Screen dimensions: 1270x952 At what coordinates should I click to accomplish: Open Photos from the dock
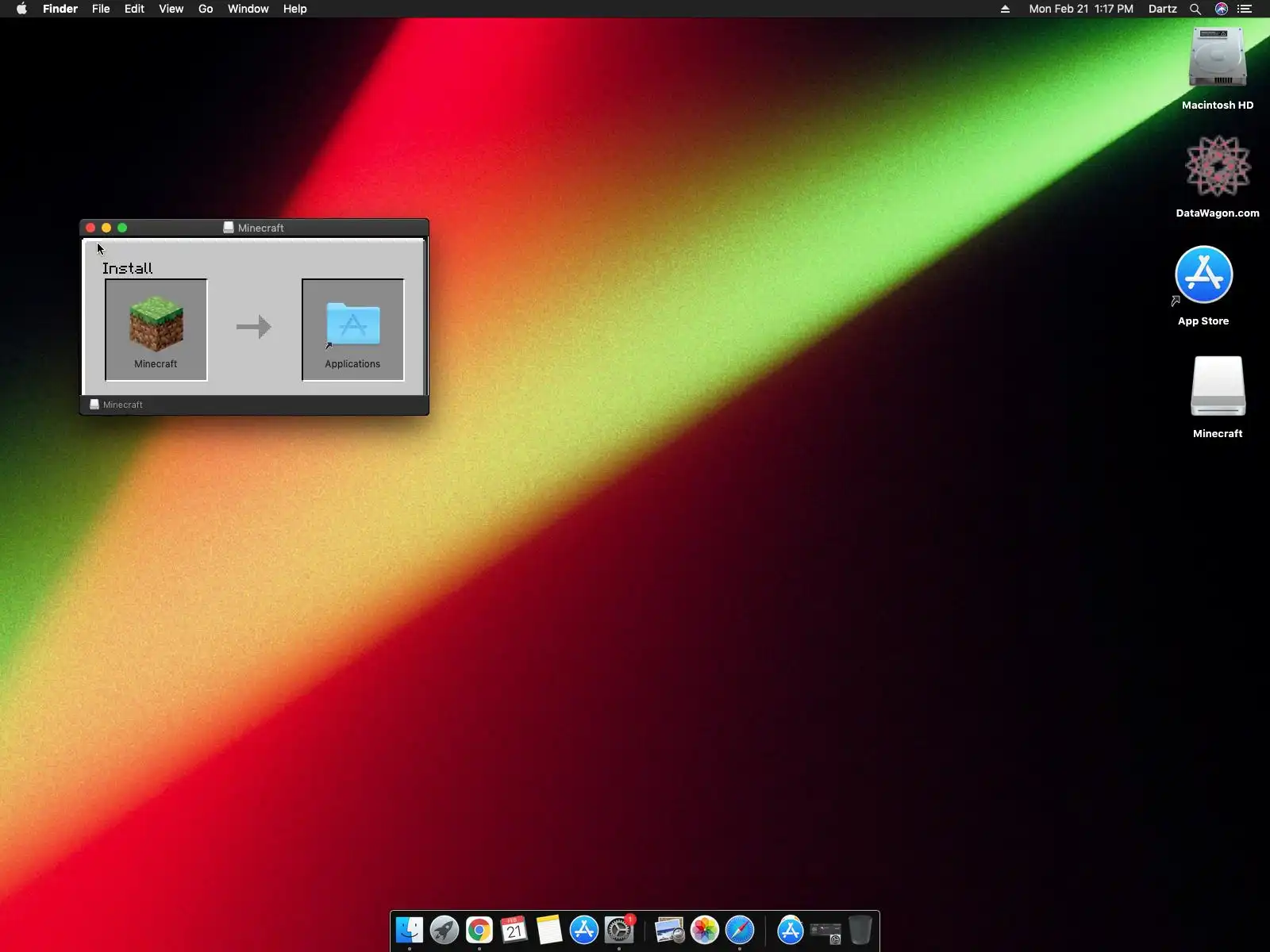705,930
